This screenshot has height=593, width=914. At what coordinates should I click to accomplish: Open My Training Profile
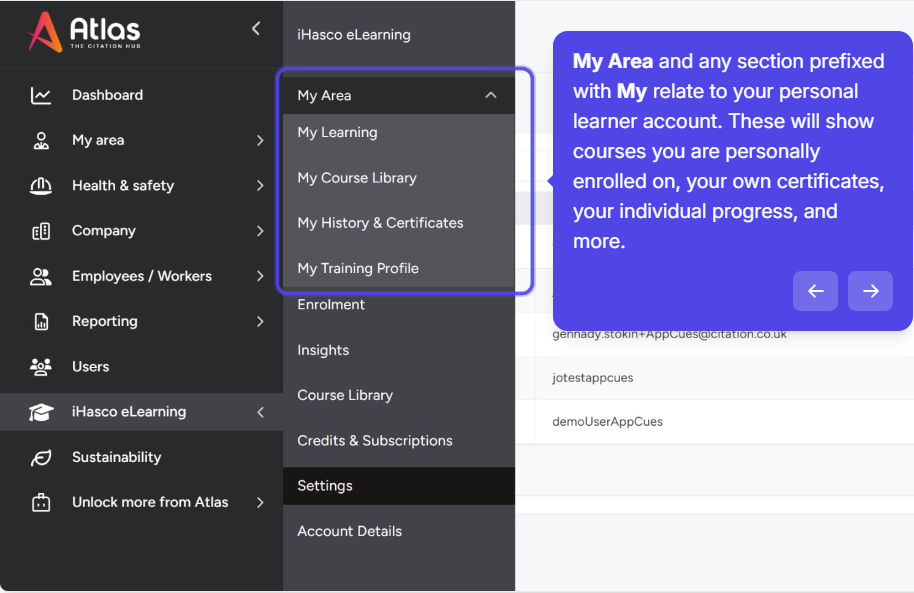358,268
